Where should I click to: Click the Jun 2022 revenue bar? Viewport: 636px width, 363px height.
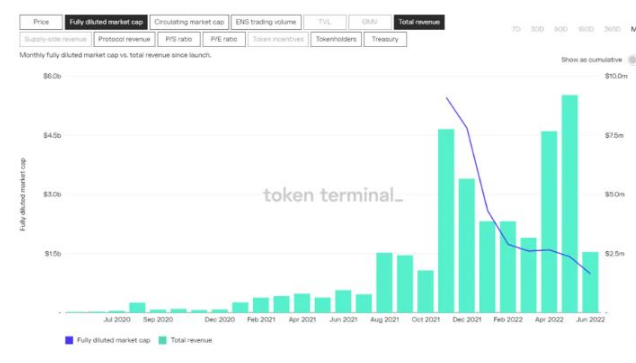pyautogui.click(x=590, y=282)
